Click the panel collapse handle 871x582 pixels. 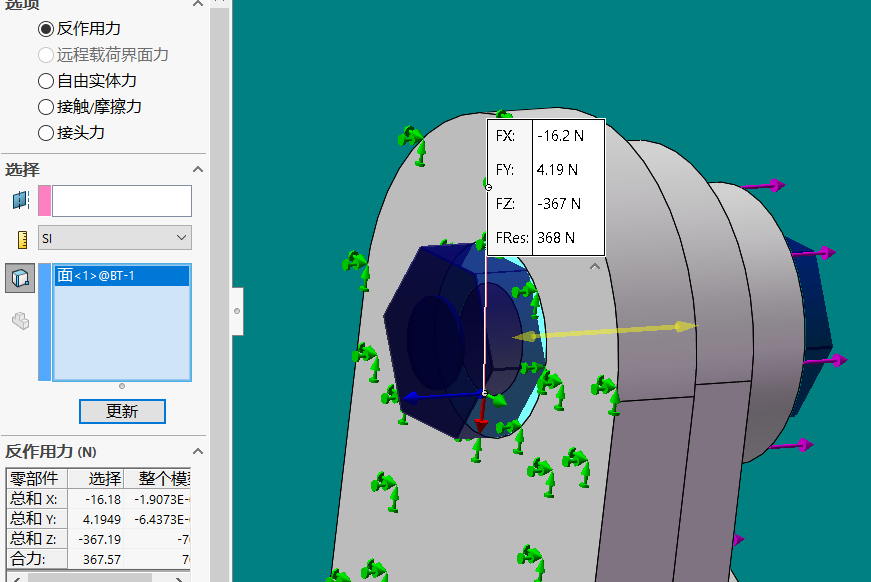pyautogui.click(x=237, y=311)
